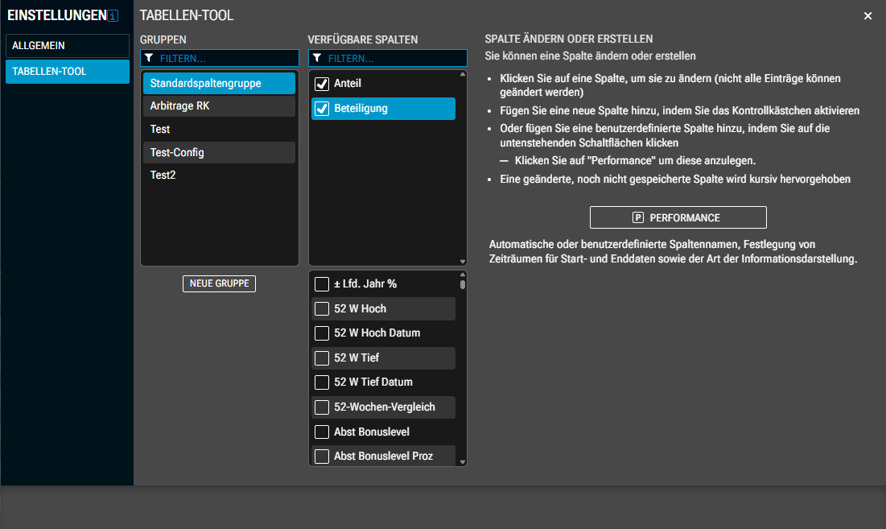Focus the Verfügbare Spalten filter field

pos(388,58)
